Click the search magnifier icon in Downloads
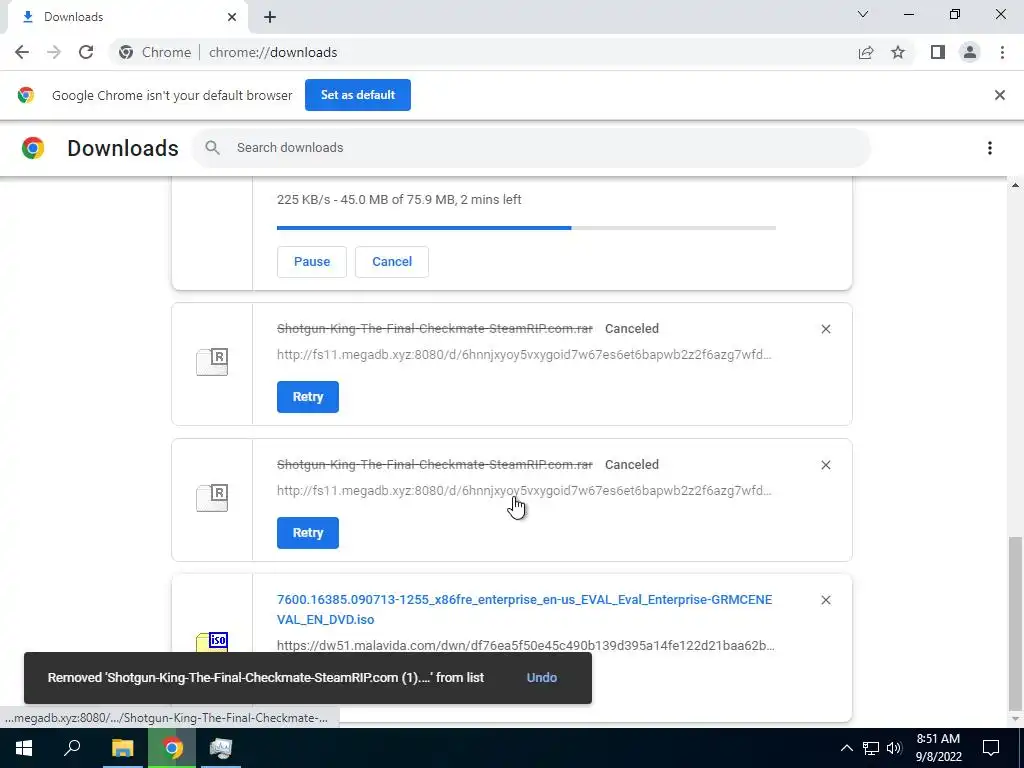The height and width of the screenshot is (768, 1024). [x=212, y=148]
